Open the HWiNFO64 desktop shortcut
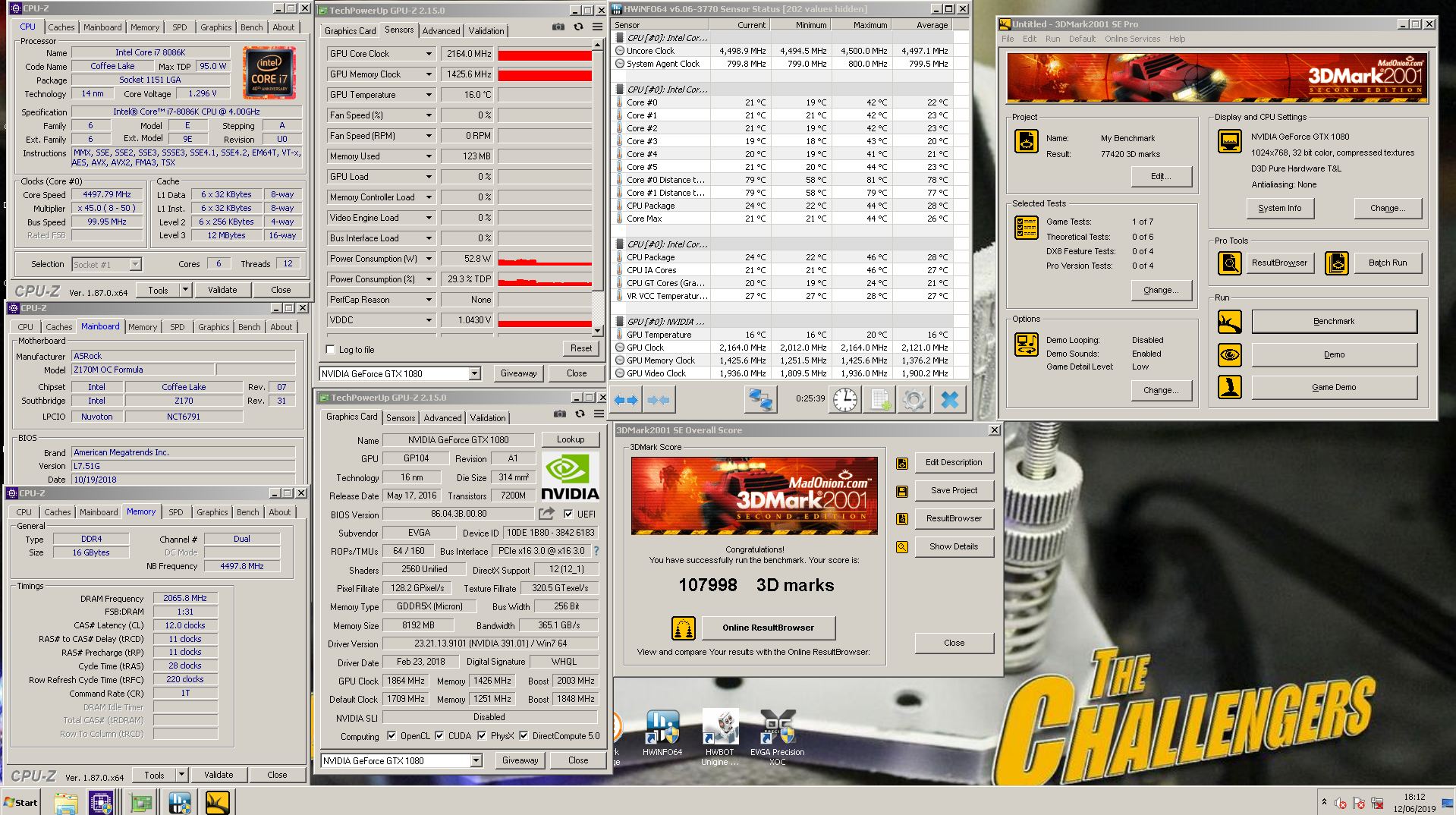The width and height of the screenshot is (1456, 815). point(662,733)
